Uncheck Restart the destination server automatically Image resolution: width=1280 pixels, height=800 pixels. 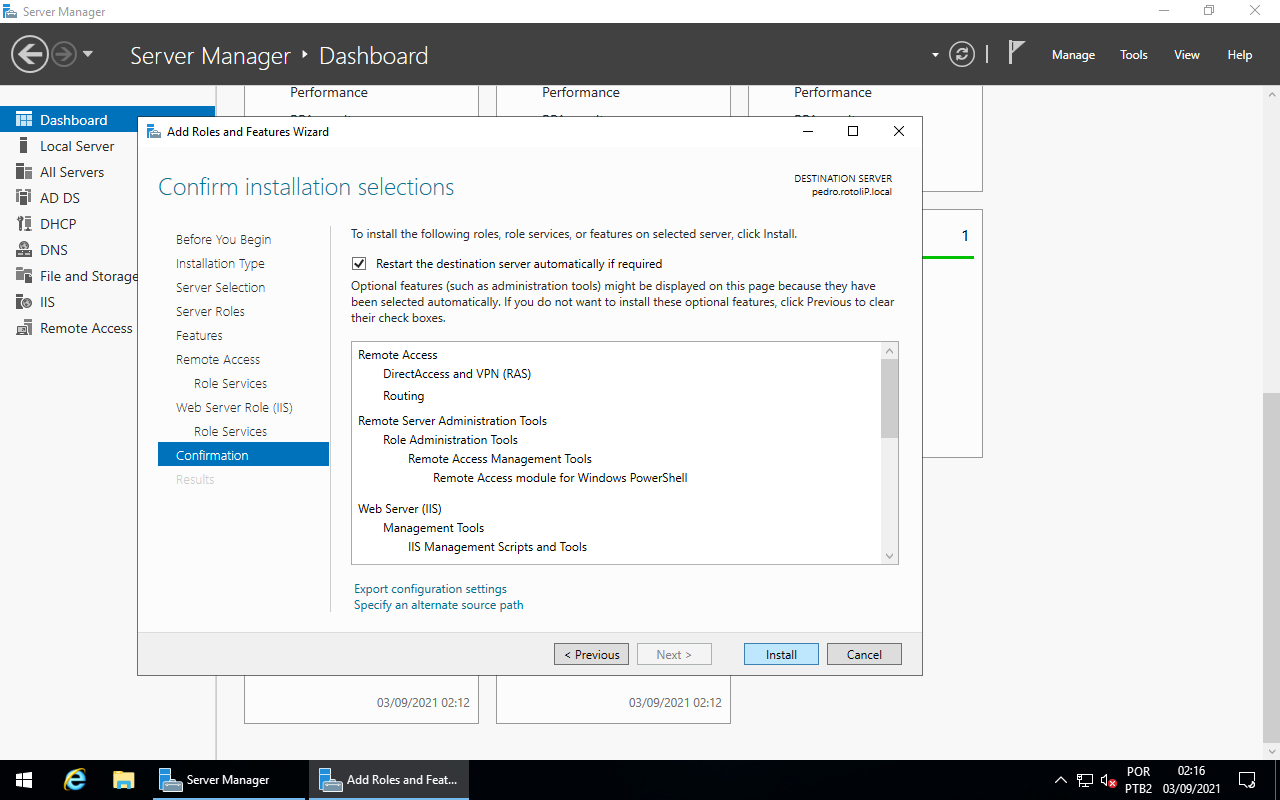point(359,263)
